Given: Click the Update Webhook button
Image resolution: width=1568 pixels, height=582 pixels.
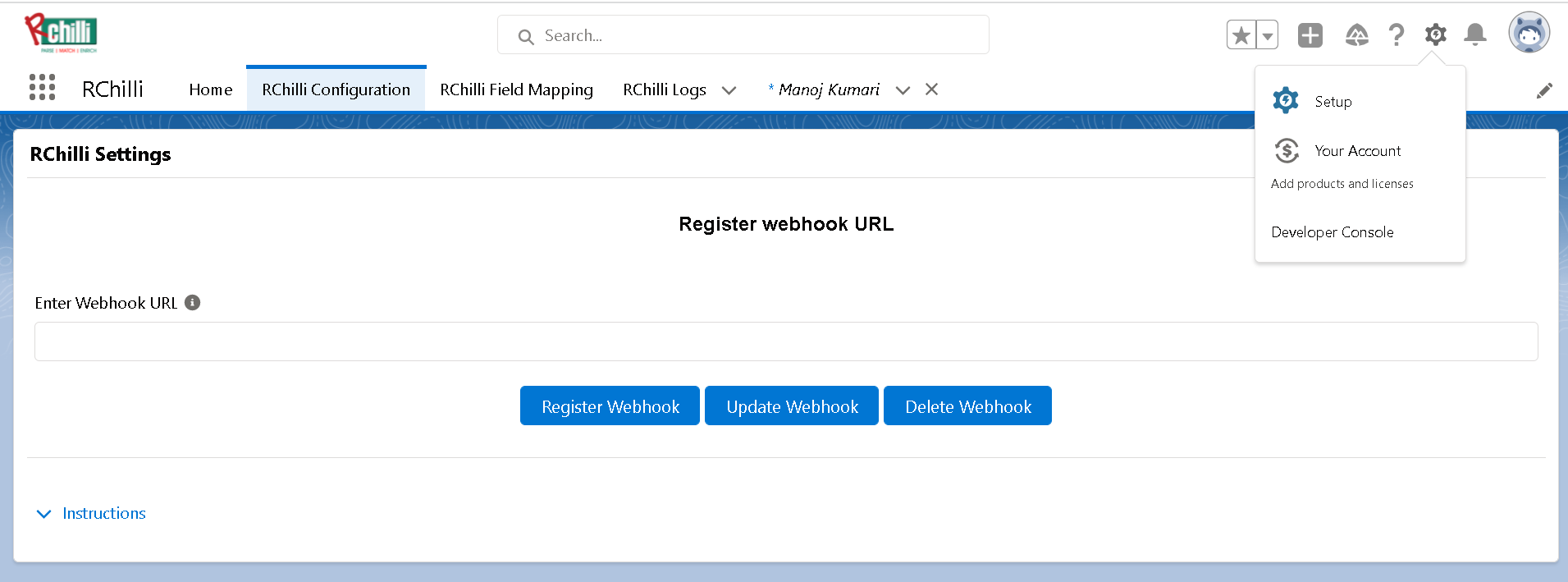Looking at the screenshot, I should click(x=792, y=406).
